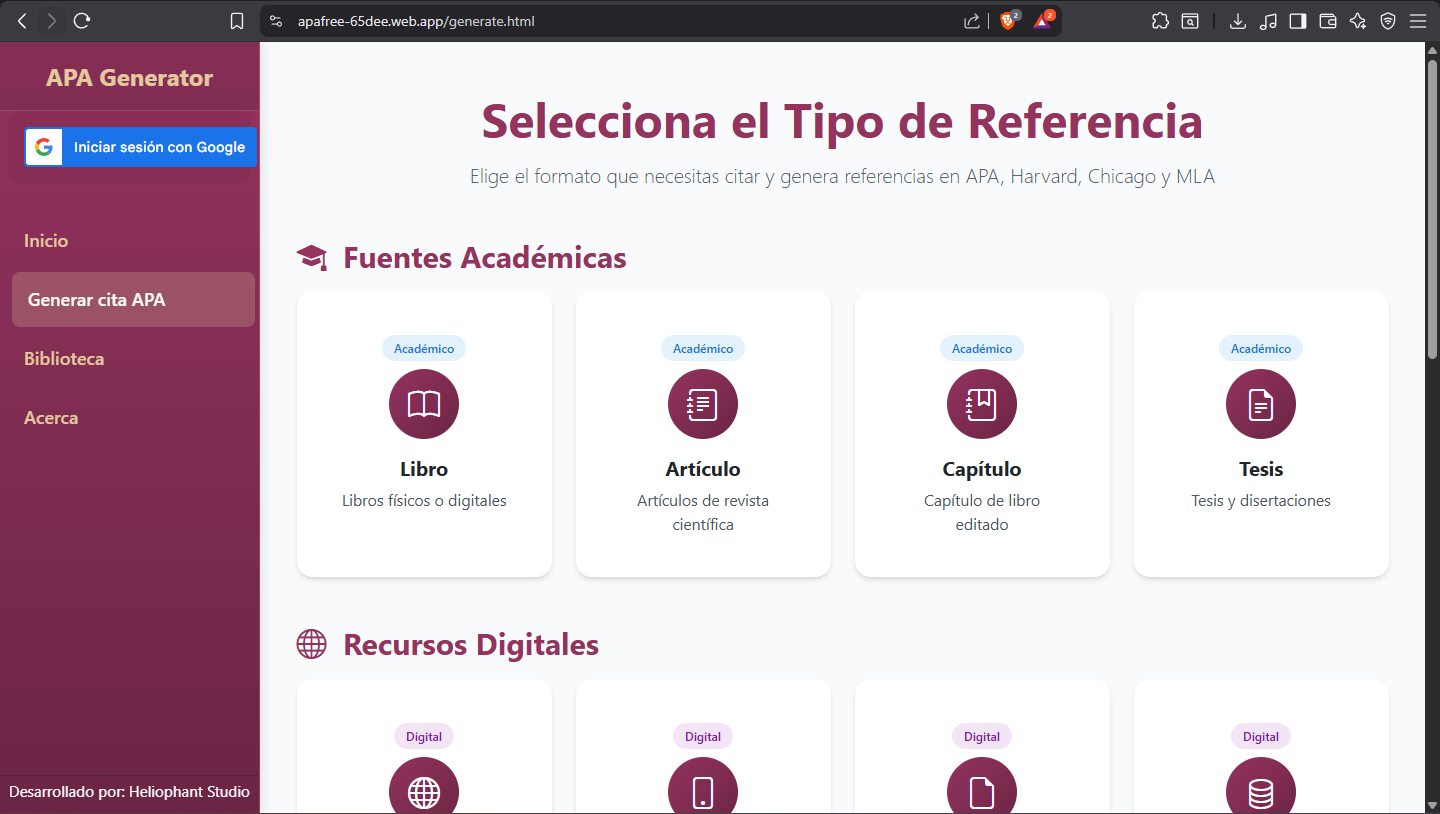Viewport: 1440px width, 814px height.
Task: Open the database stack icon card
Action: [x=1261, y=790]
